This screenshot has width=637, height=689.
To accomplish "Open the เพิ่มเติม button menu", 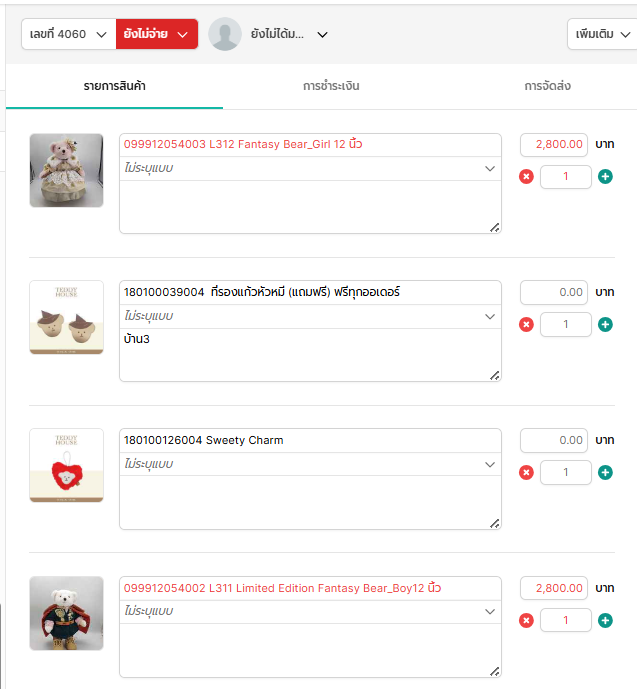I will point(603,34).
